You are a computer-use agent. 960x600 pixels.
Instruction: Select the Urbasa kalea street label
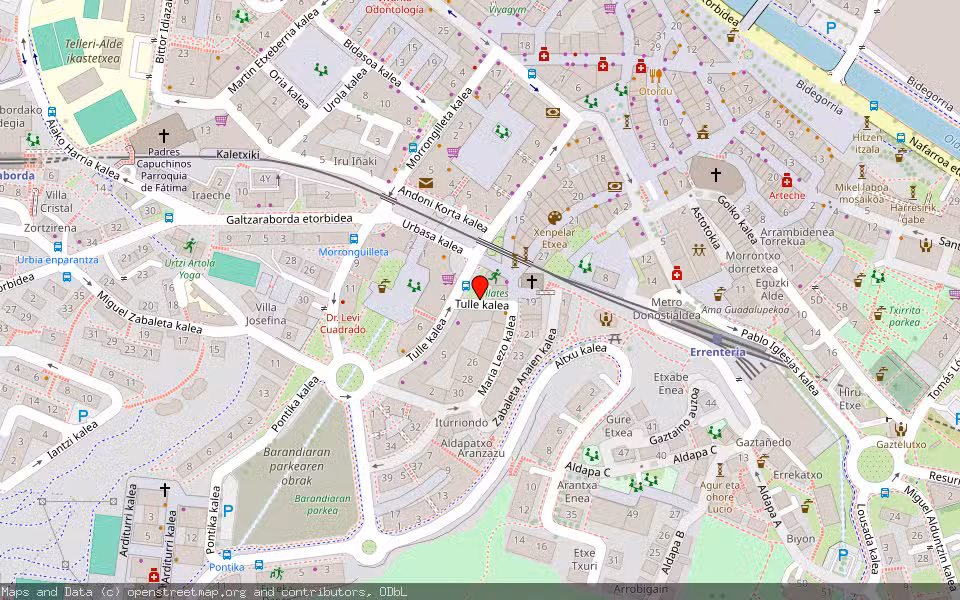coord(432,237)
